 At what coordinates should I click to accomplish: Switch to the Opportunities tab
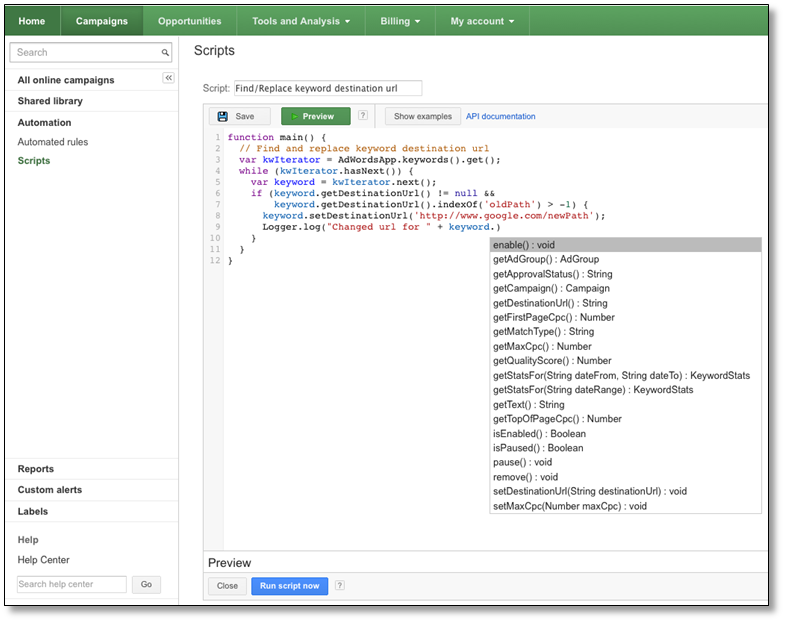click(190, 21)
